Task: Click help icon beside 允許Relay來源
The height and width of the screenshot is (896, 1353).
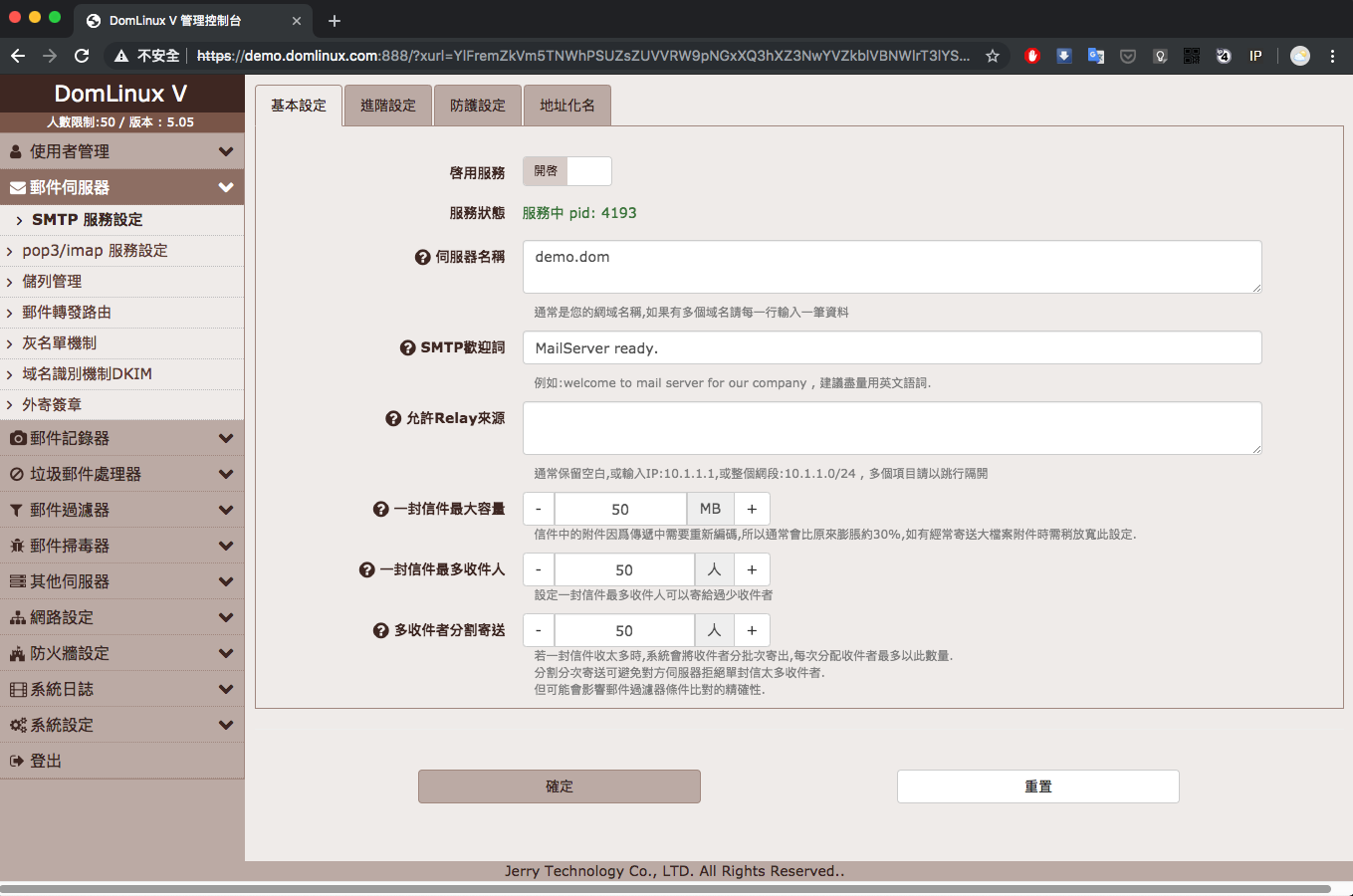Action: [393, 419]
